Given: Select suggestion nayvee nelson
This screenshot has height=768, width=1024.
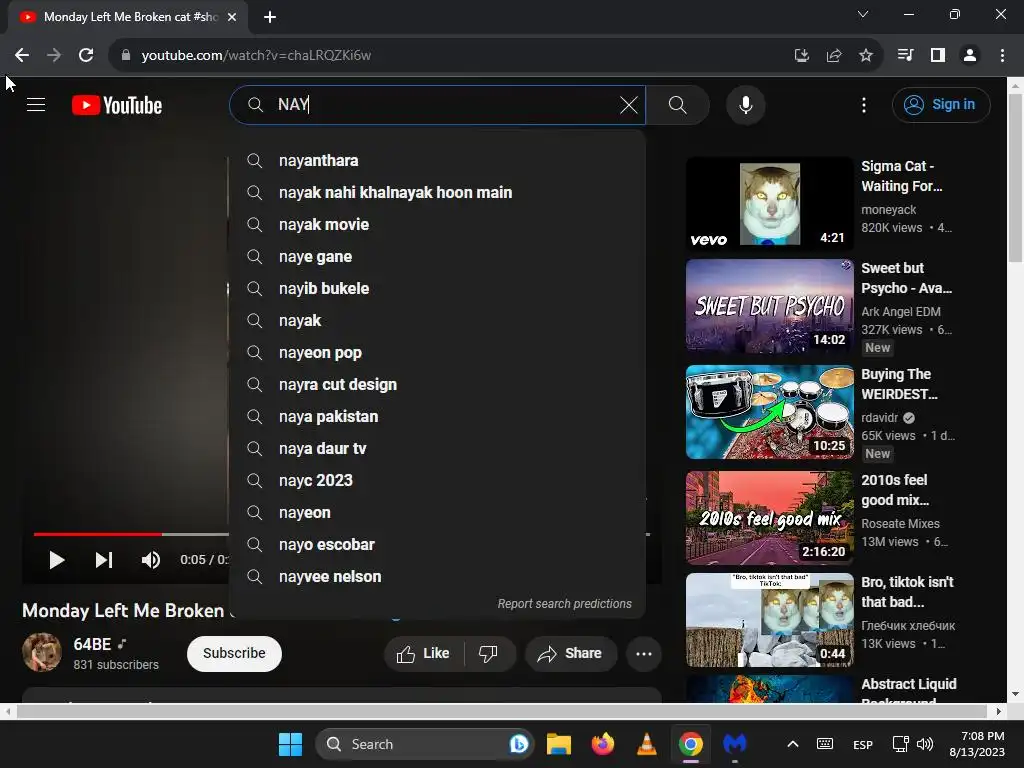Looking at the screenshot, I should pyautogui.click(x=438, y=577).
